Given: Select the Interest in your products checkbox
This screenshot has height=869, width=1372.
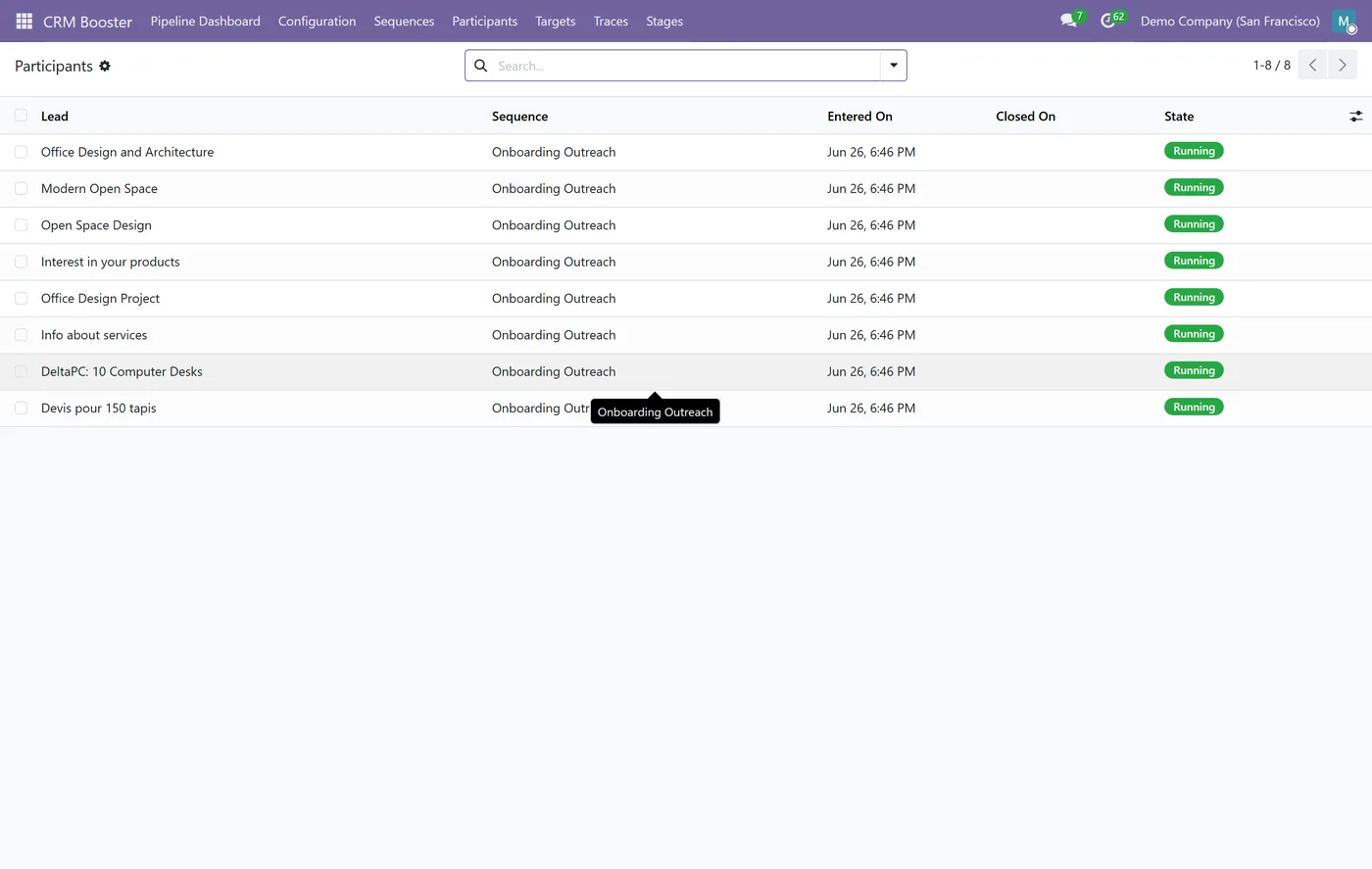Looking at the screenshot, I should click(21, 262).
